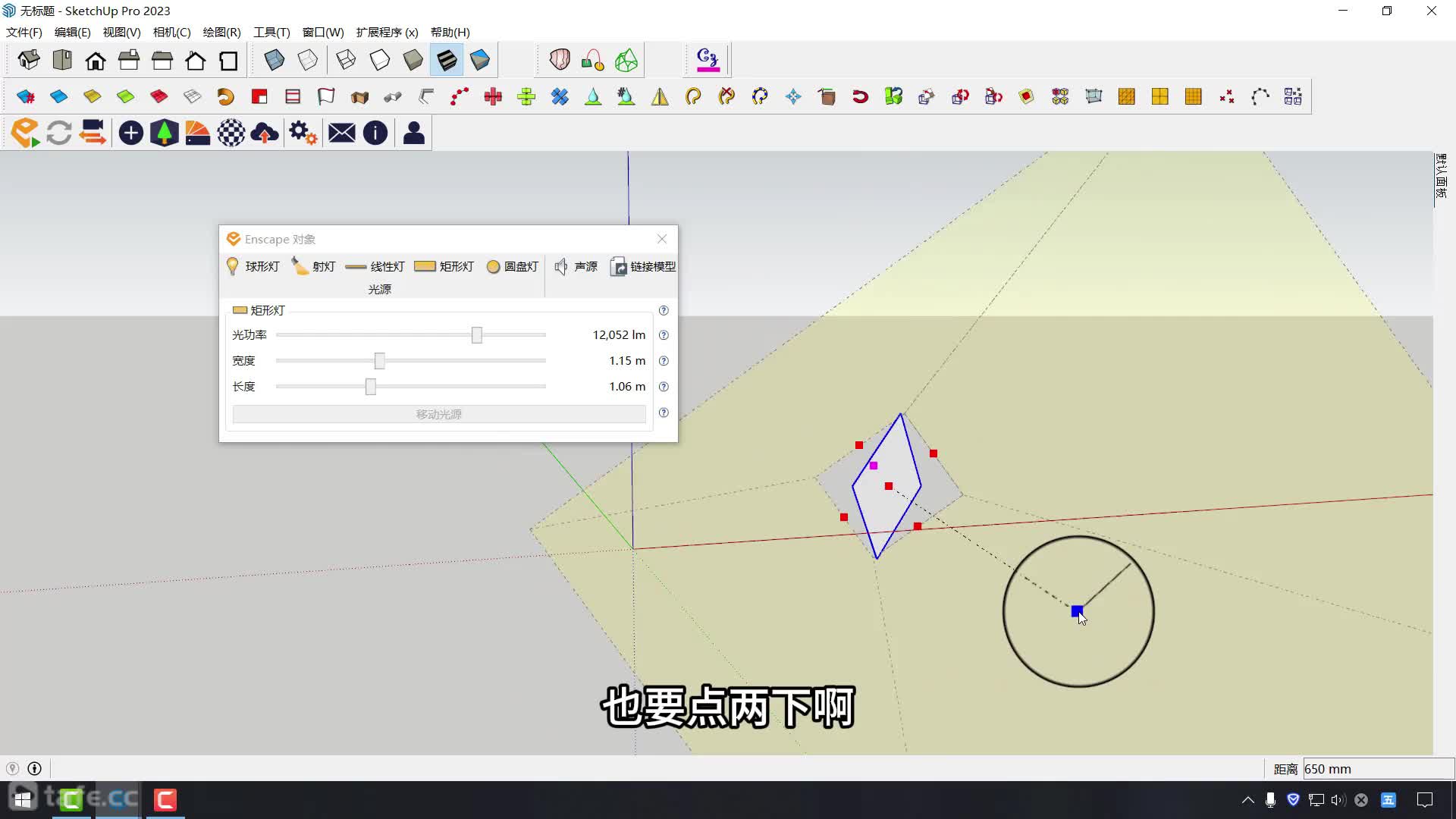The width and height of the screenshot is (1456, 819).
Task: Open Enscape custom asset checker sphere icon
Action: (x=231, y=133)
